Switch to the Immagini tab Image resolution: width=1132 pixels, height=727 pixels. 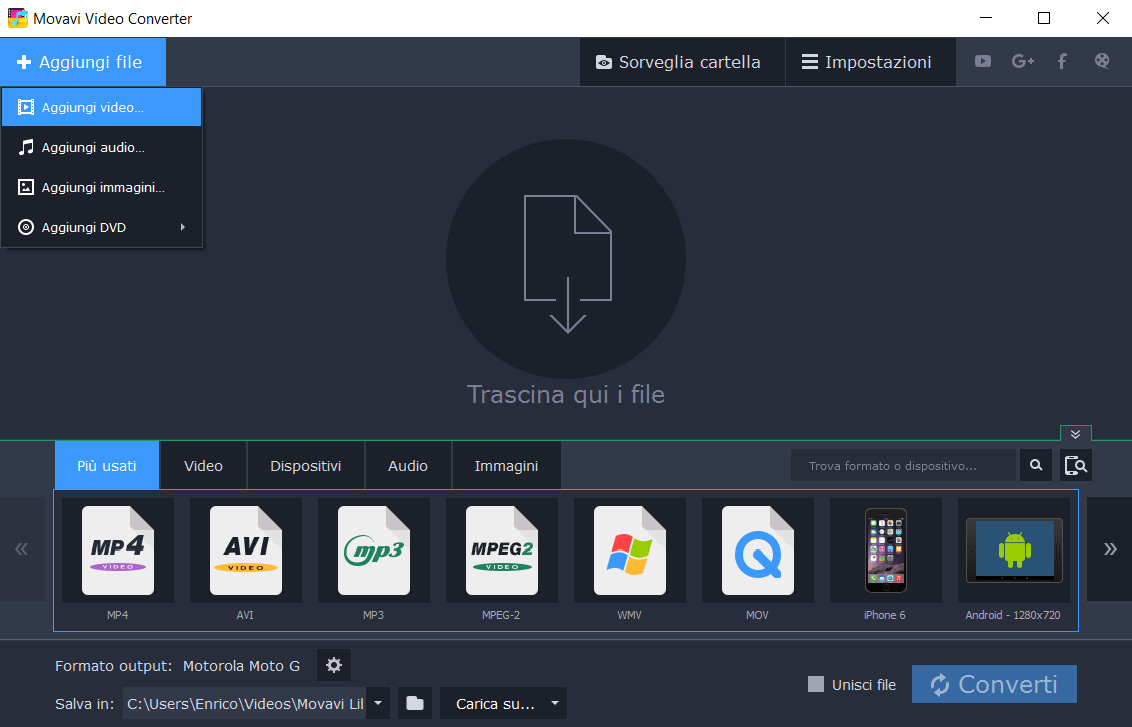(x=506, y=466)
